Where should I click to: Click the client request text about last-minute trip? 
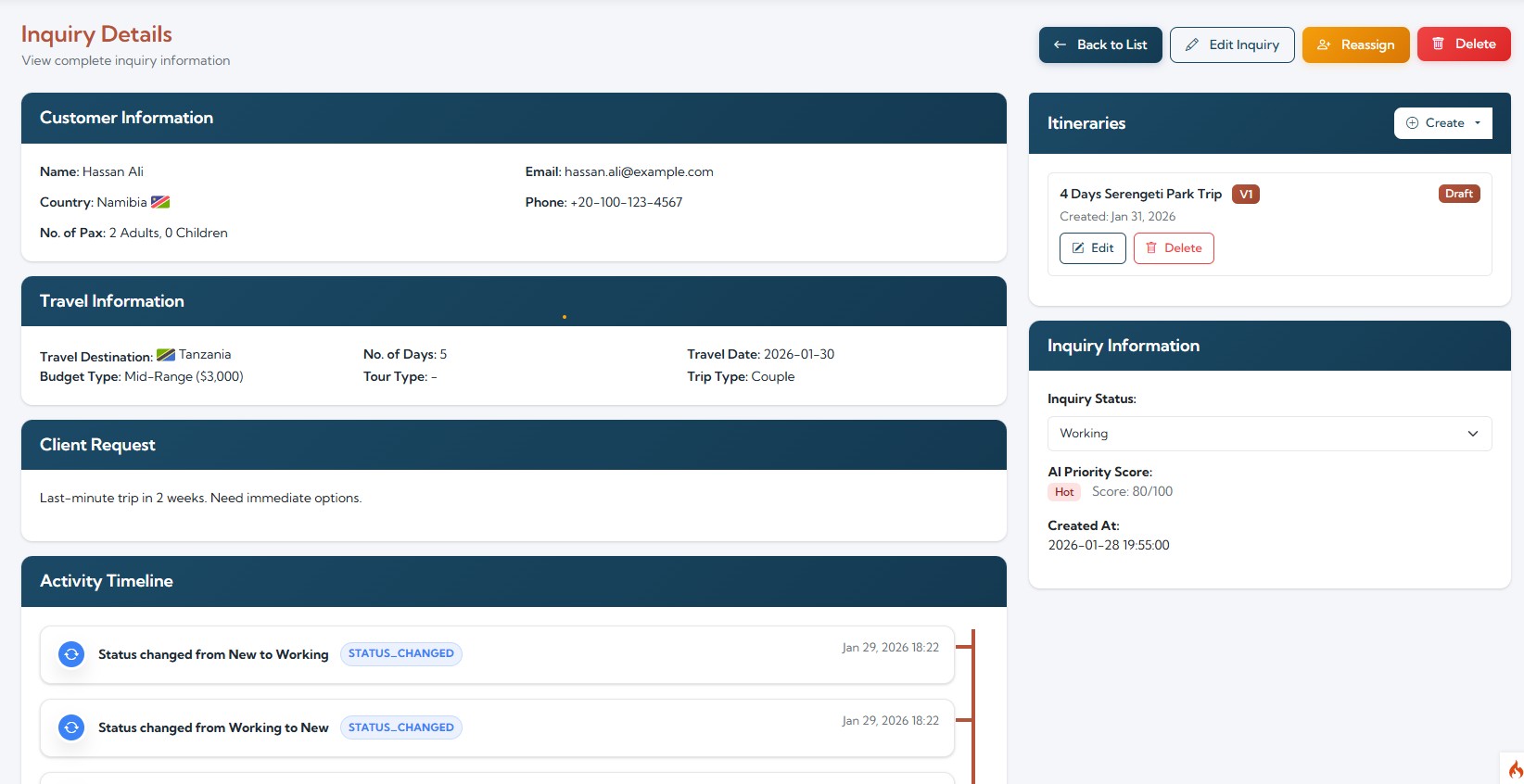(x=200, y=498)
